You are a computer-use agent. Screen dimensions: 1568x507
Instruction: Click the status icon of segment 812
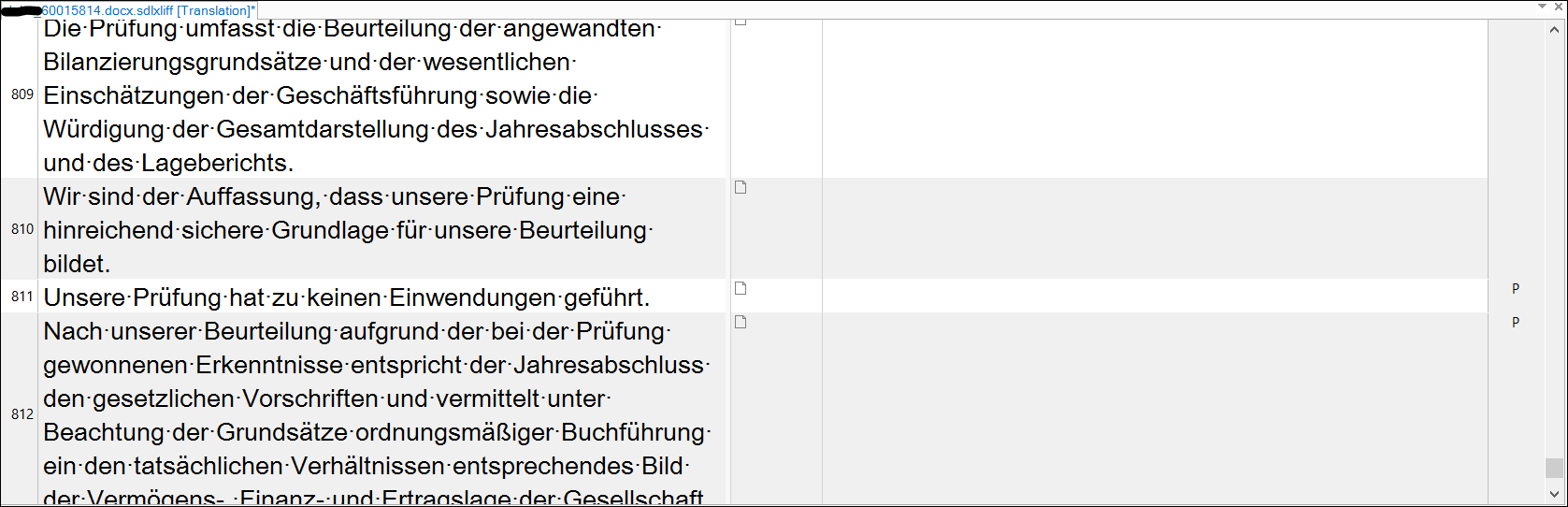point(741,322)
